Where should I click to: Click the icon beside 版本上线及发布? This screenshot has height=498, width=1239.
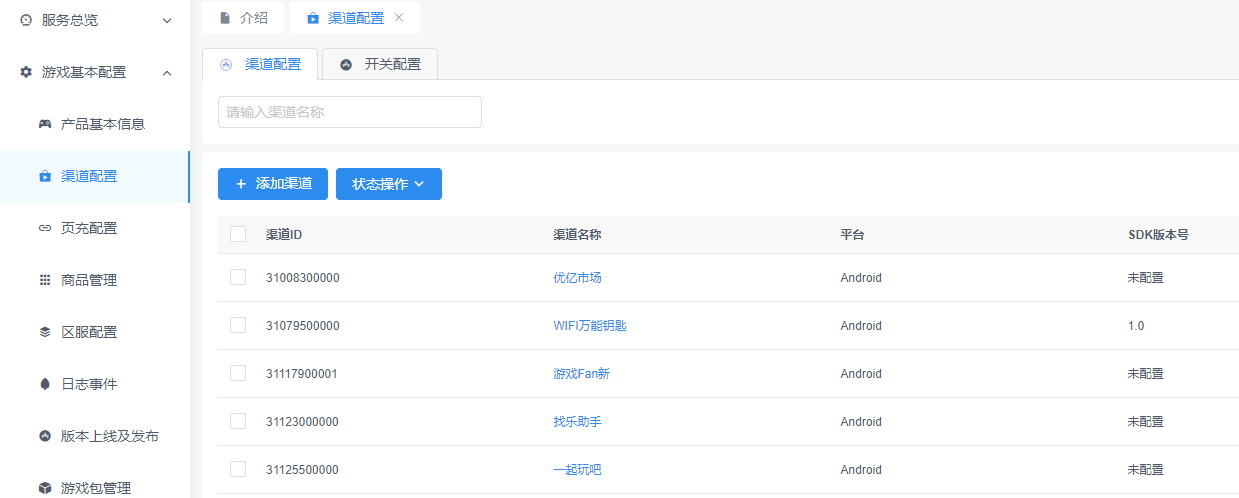[45, 436]
